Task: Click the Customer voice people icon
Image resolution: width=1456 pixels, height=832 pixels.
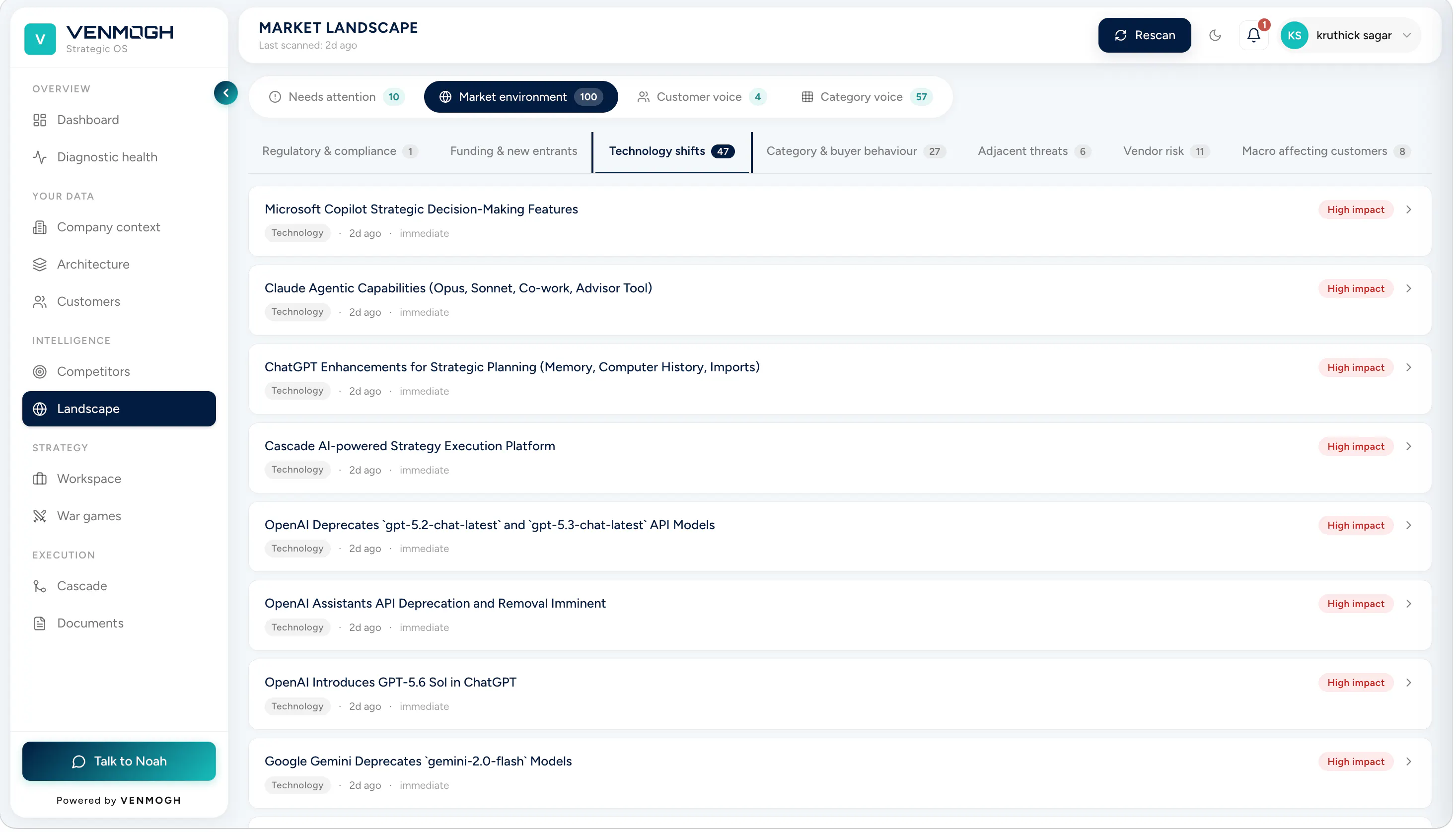Action: coord(645,97)
